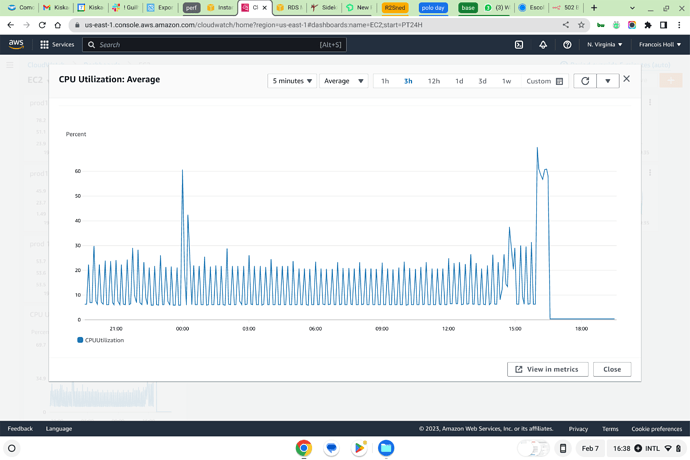
Task: Open AWS CloudShell from the top bar
Action: [519, 45]
